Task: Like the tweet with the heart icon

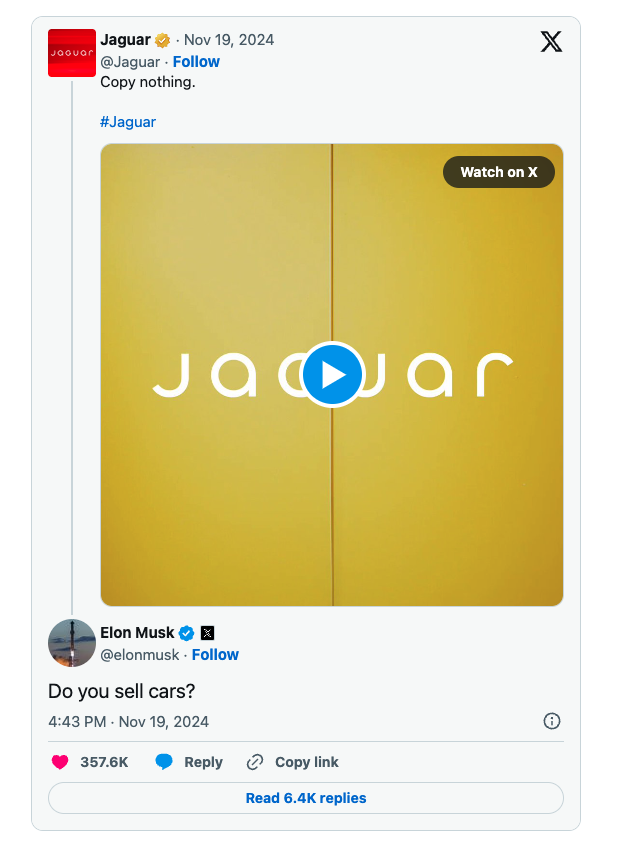Action: pyautogui.click(x=60, y=762)
